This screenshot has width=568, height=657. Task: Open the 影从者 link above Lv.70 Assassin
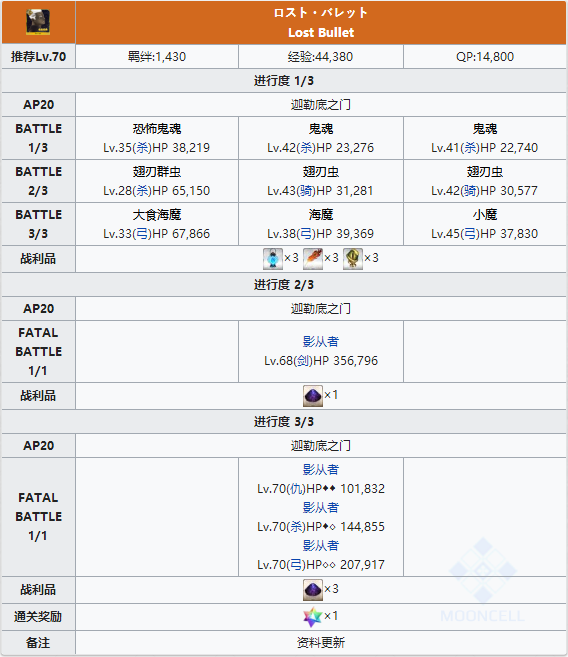321,508
